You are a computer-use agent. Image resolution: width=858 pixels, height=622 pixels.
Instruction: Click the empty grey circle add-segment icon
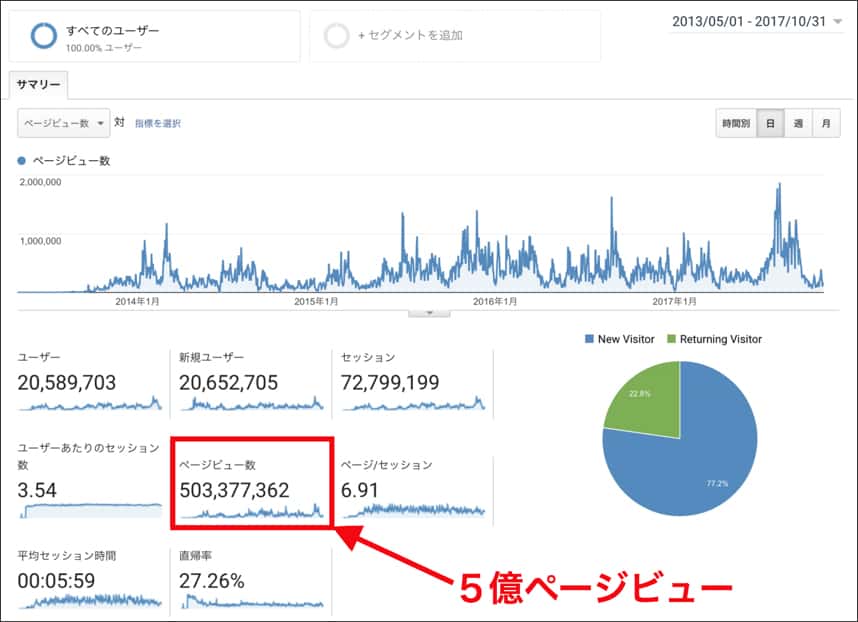(336, 36)
